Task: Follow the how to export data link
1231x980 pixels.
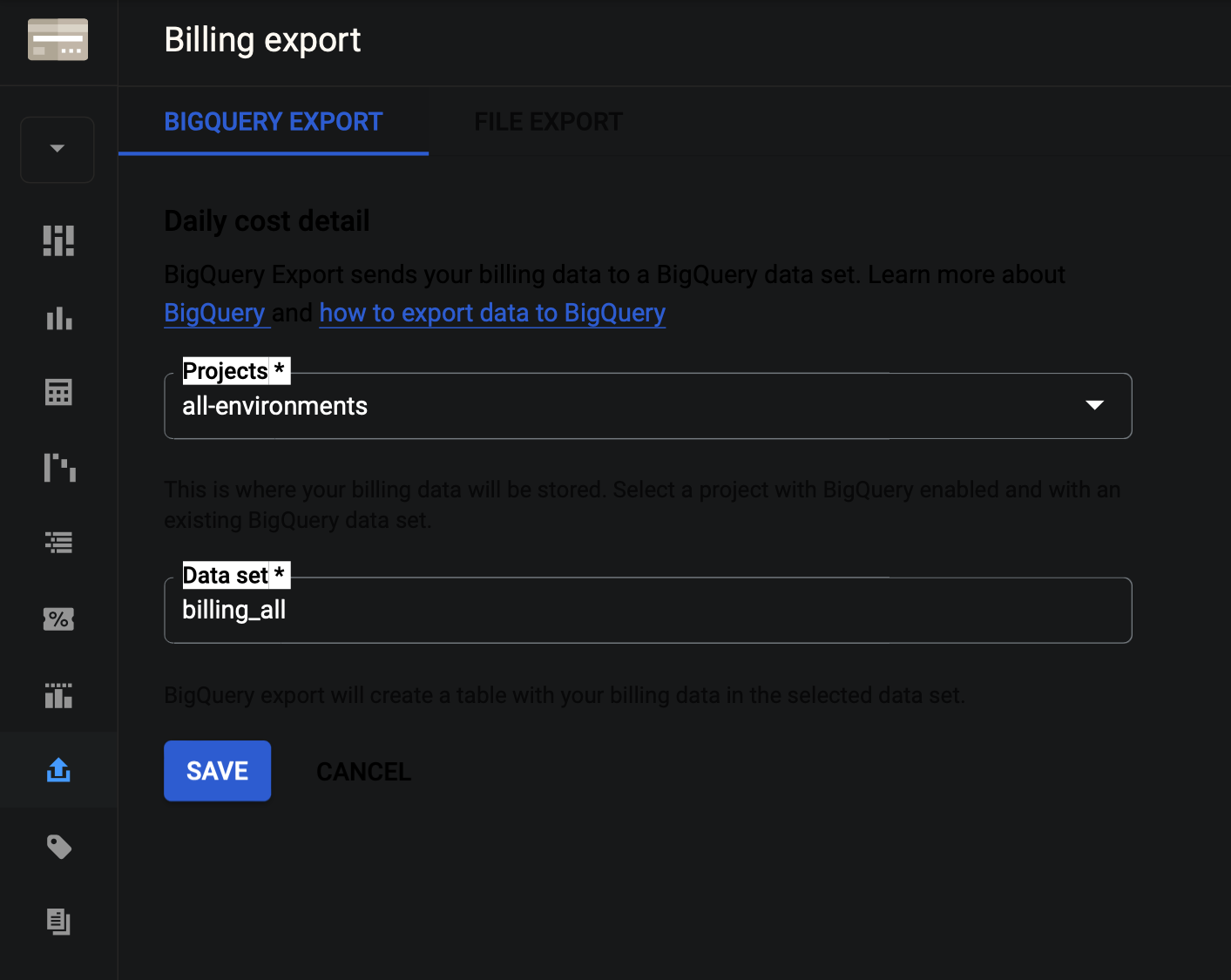Action: (491, 312)
